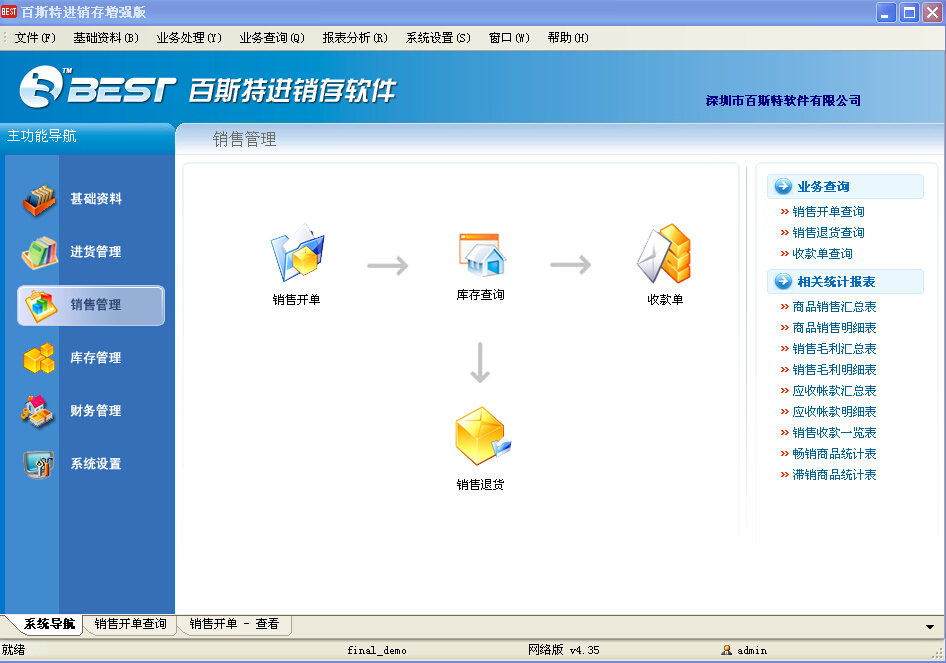Image resolution: width=946 pixels, height=663 pixels.
Task: Click the 基础资料 navigation label
Action: tap(96, 199)
